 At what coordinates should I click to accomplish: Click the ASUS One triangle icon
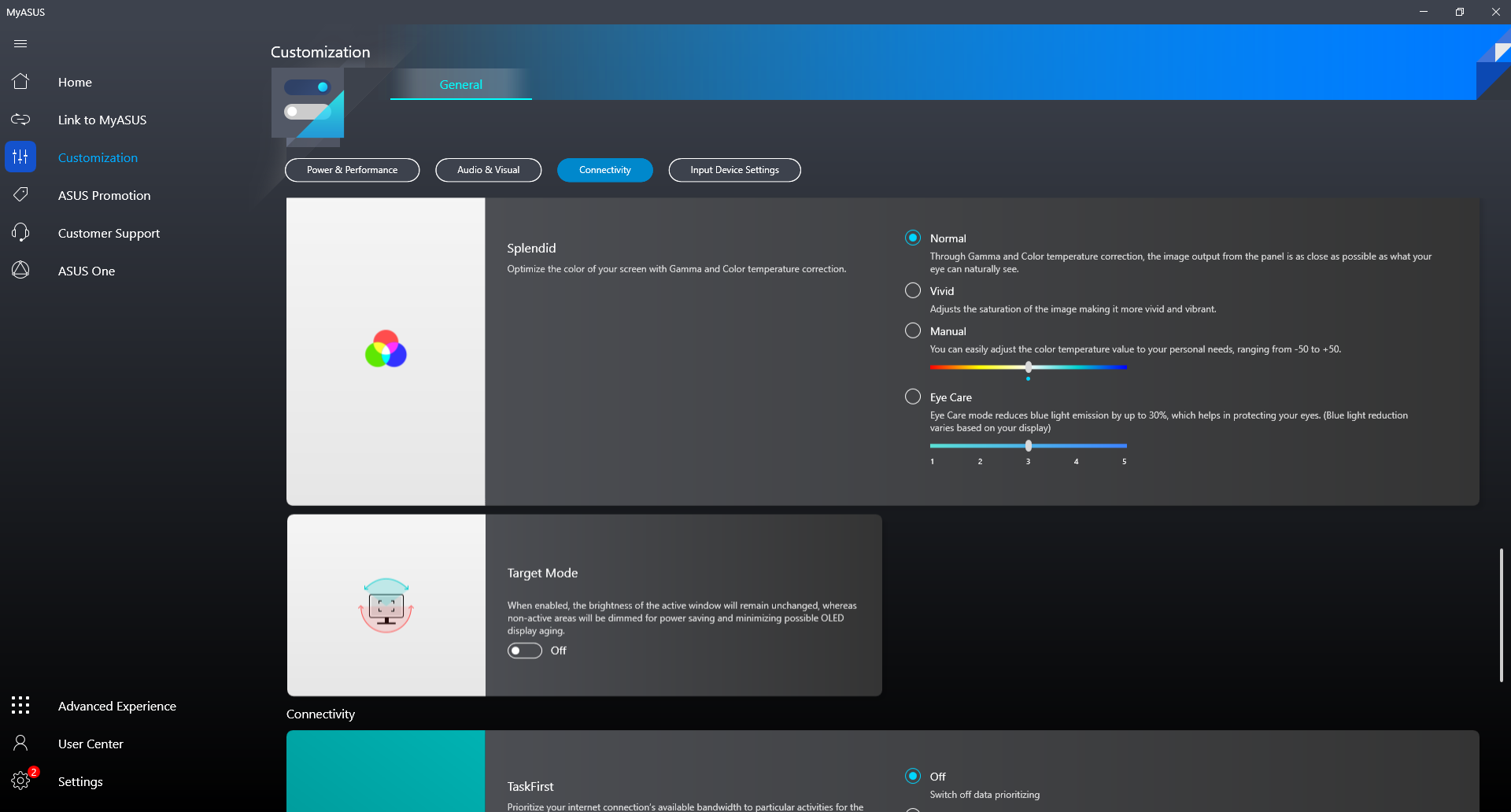20,270
